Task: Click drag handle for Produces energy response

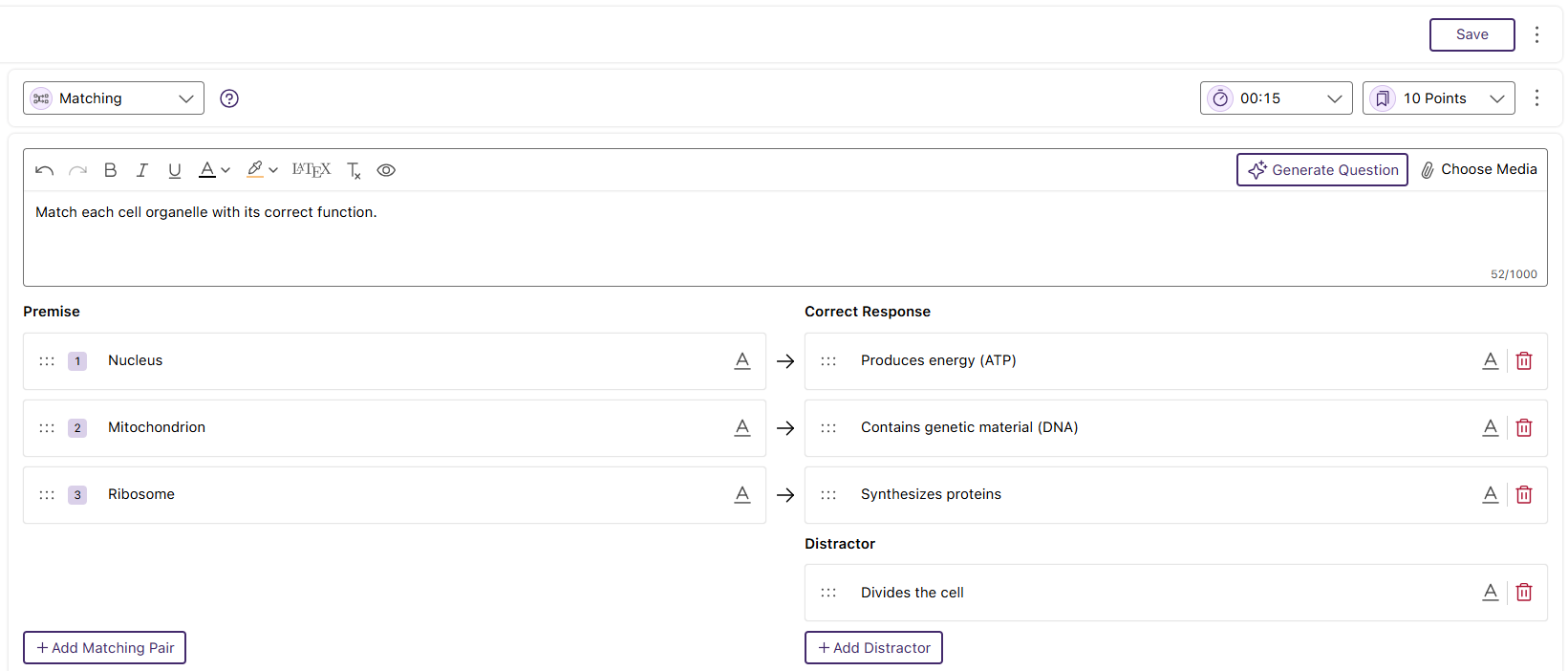Action: point(828,361)
